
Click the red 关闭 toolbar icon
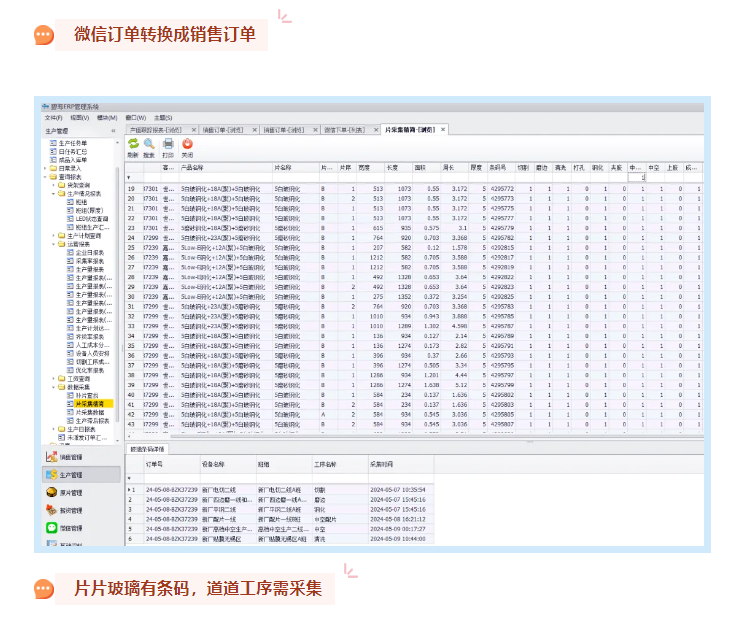click(x=187, y=145)
